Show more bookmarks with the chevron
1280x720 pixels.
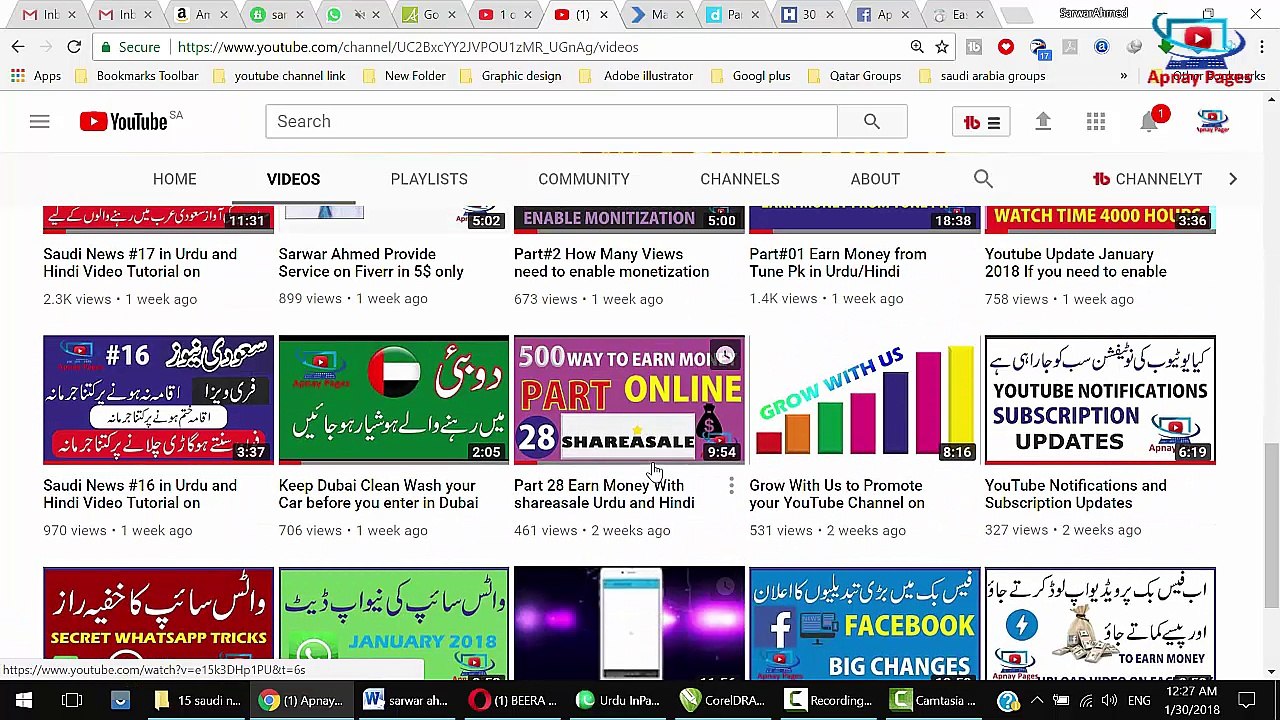pos(1123,76)
